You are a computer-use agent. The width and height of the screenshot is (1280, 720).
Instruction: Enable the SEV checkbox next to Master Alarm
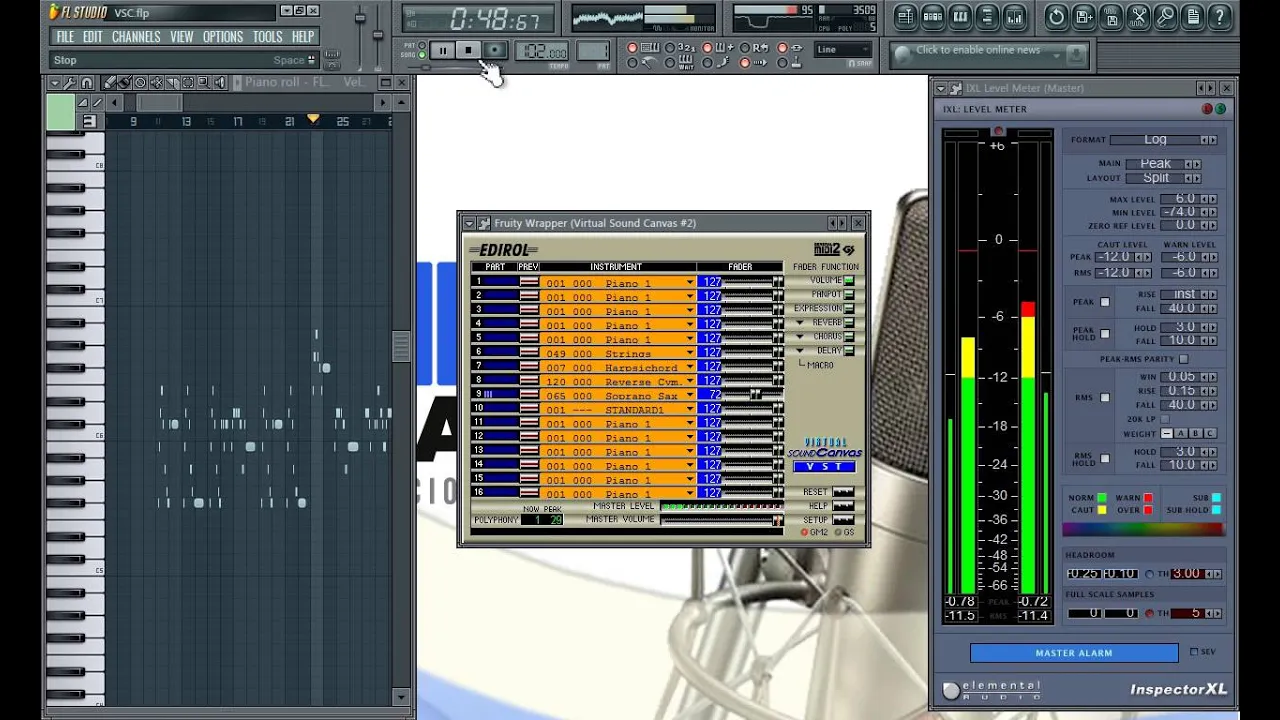click(1193, 652)
